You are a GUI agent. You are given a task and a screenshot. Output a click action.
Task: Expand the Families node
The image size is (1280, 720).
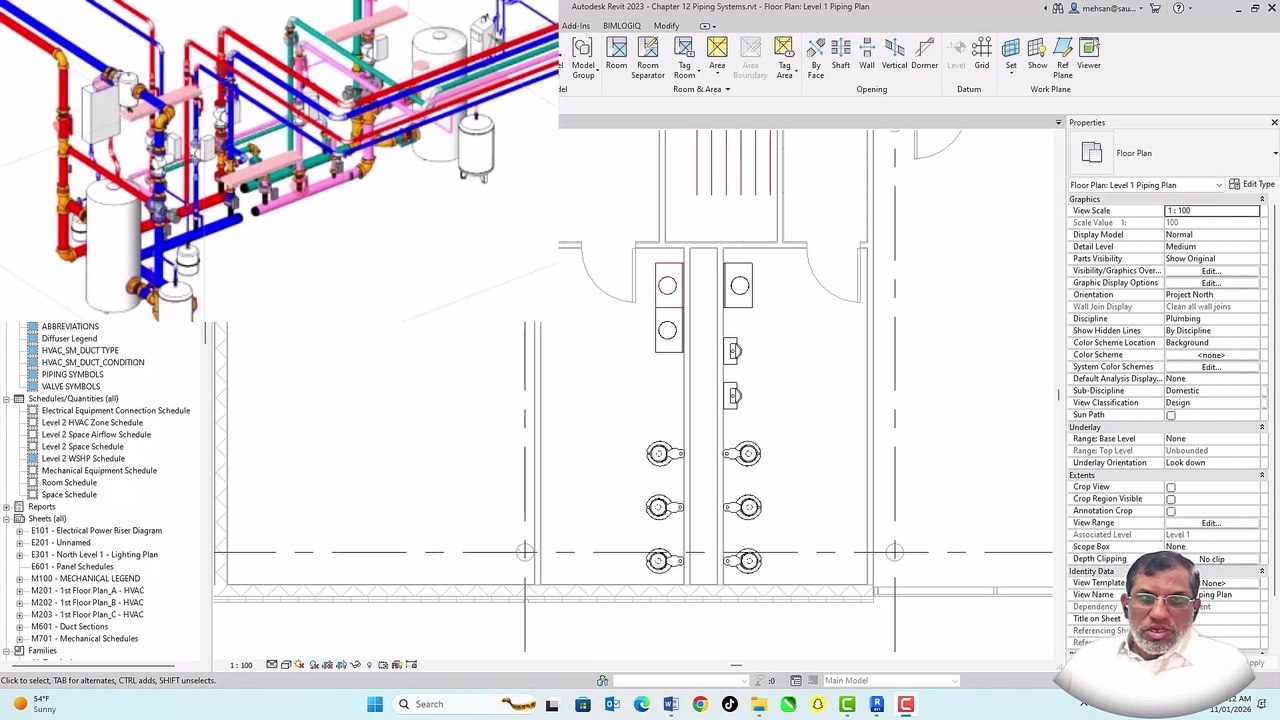[6, 651]
